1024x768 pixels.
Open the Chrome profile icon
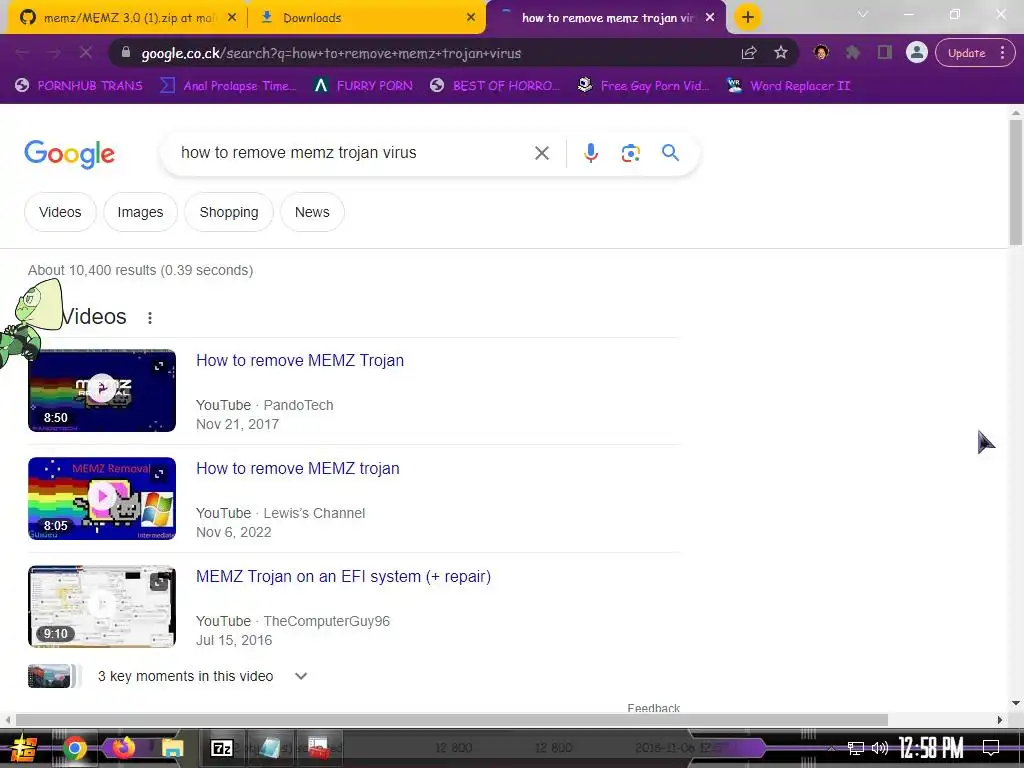click(917, 53)
